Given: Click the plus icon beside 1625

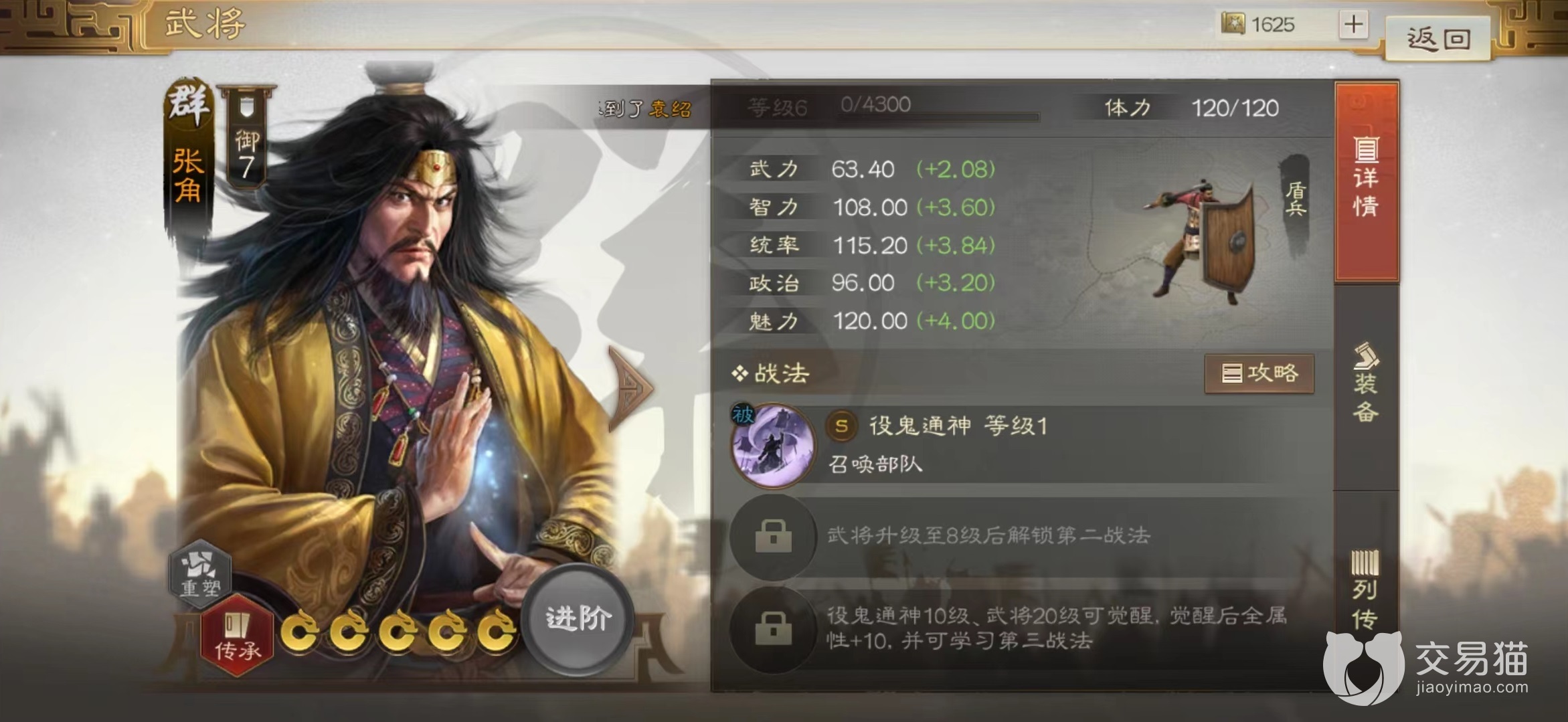Looking at the screenshot, I should pos(1353,25).
